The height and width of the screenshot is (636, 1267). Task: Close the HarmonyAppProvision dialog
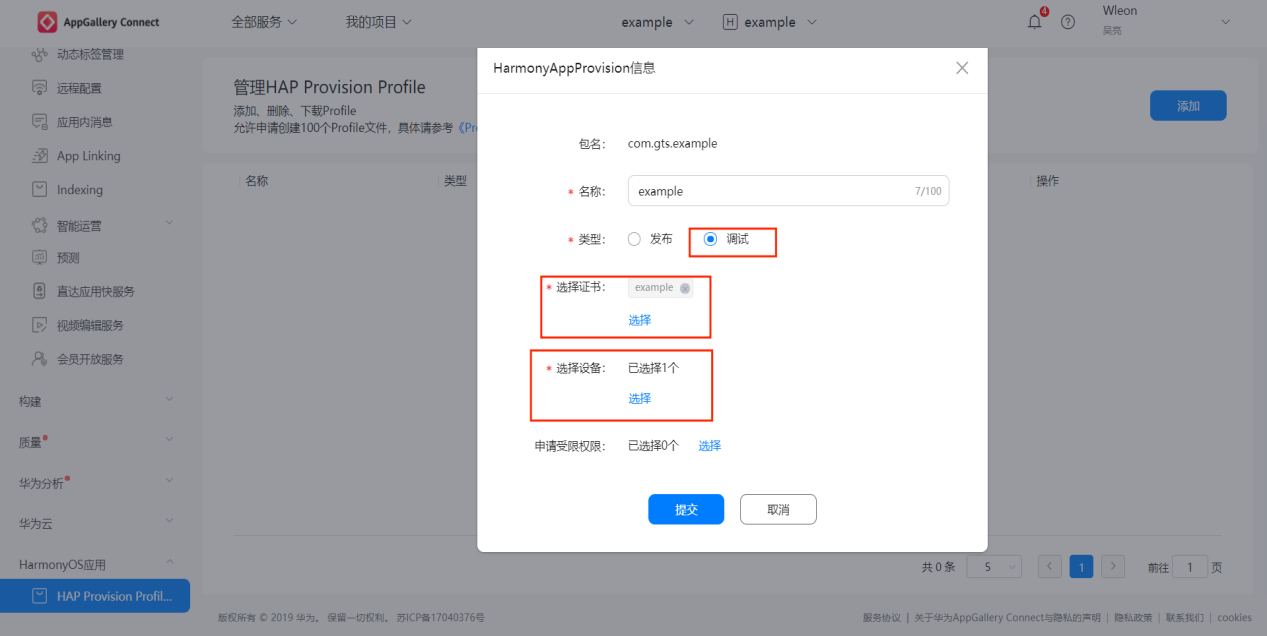pyautogui.click(x=962, y=68)
